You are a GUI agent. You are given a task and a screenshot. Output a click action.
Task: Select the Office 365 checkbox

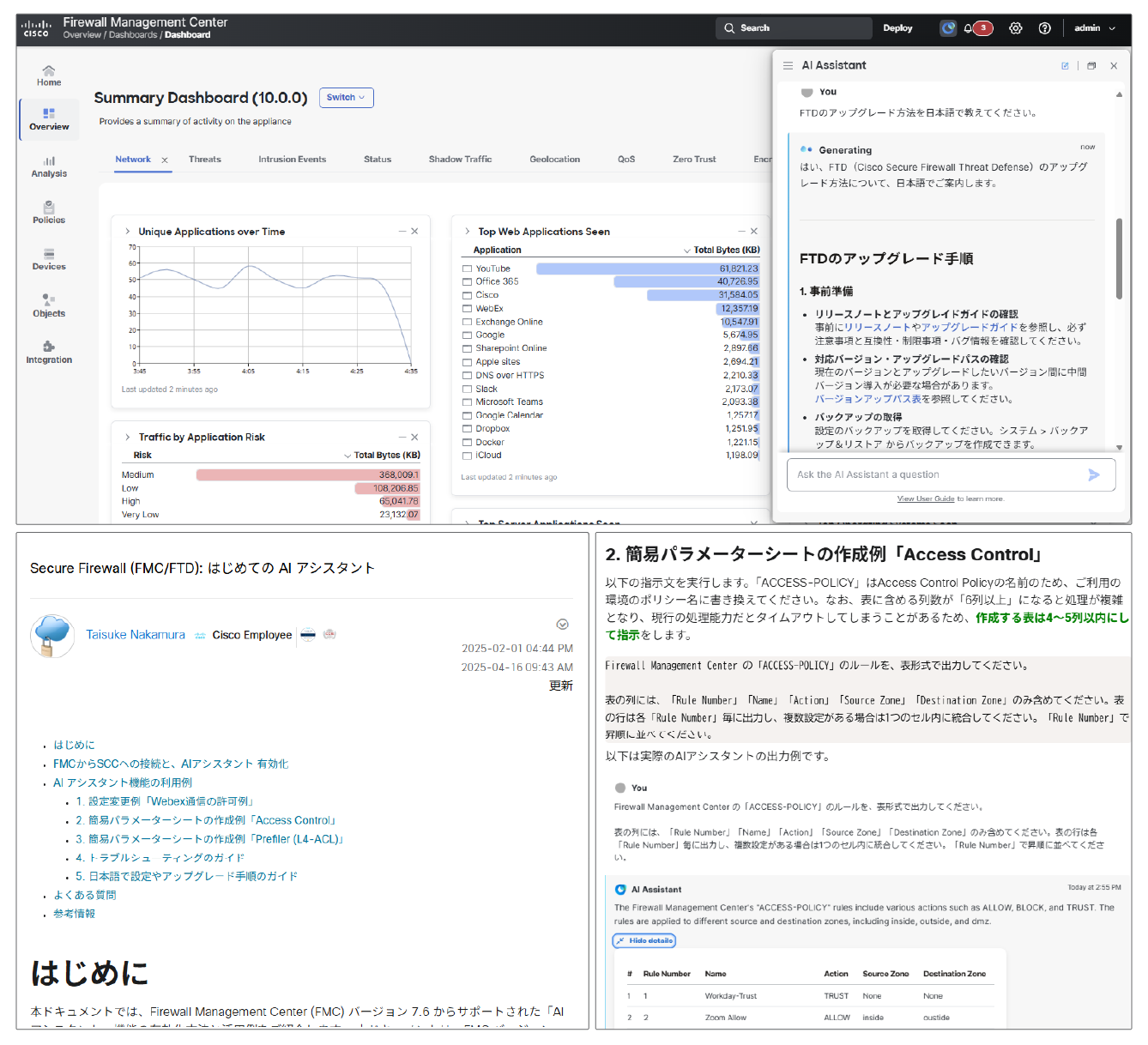(x=468, y=281)
